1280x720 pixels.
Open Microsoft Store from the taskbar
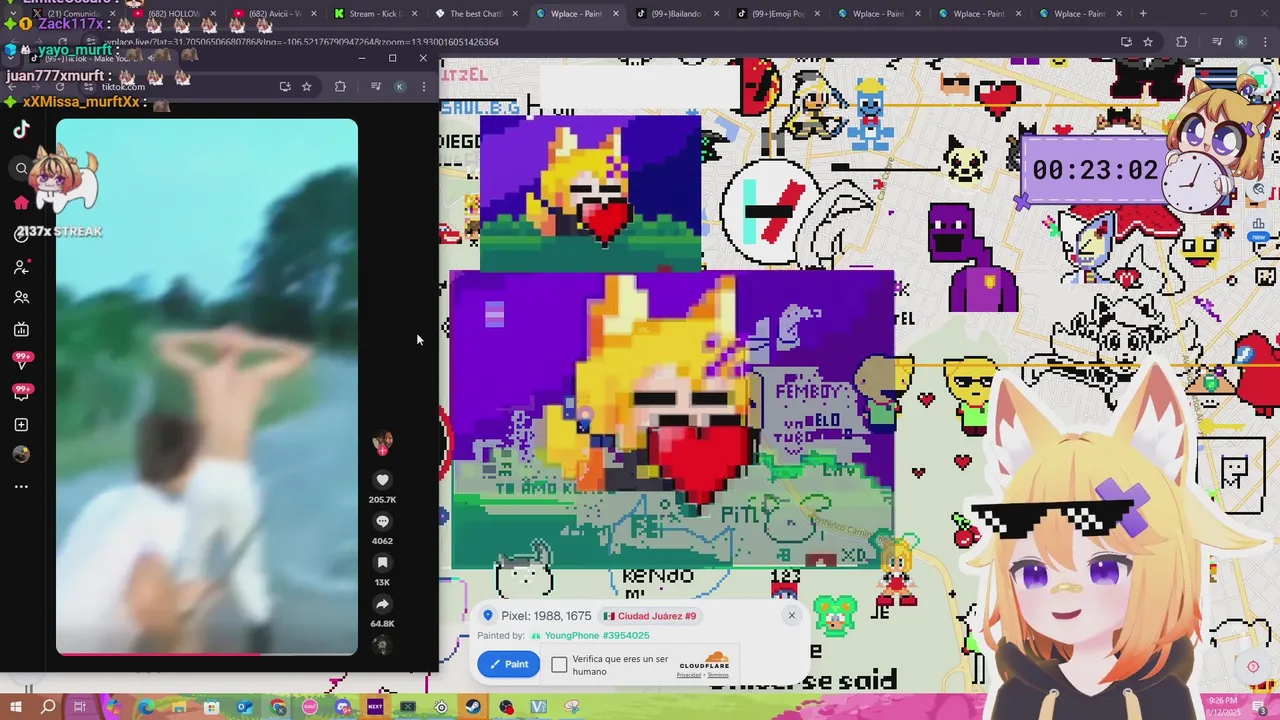211,707
